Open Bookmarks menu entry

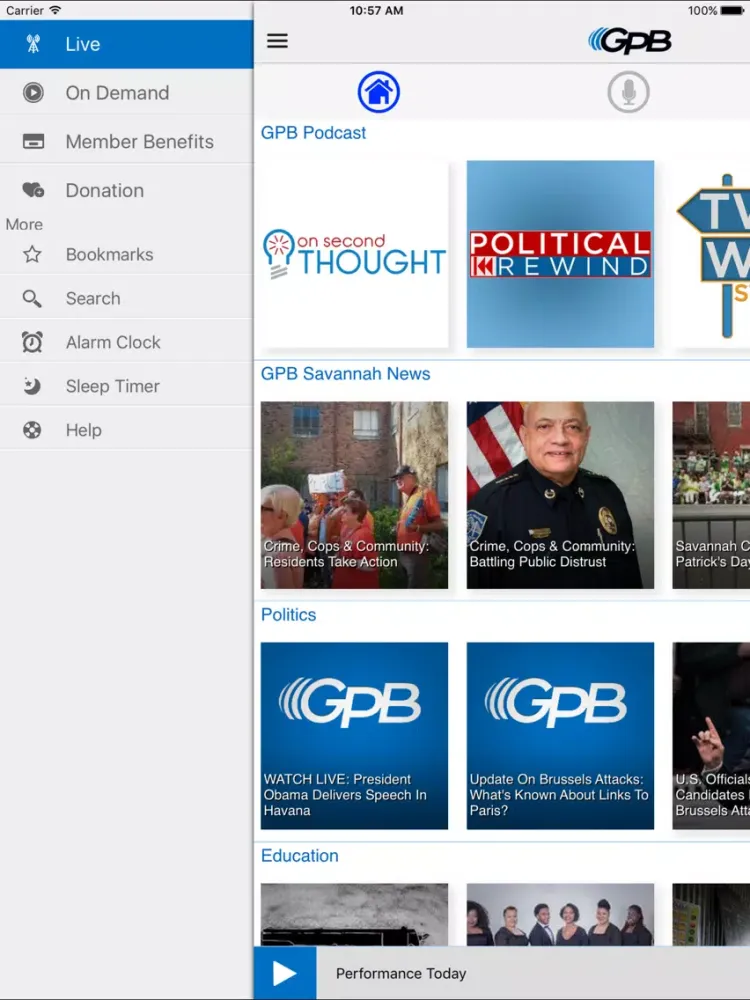click(126, 254)
